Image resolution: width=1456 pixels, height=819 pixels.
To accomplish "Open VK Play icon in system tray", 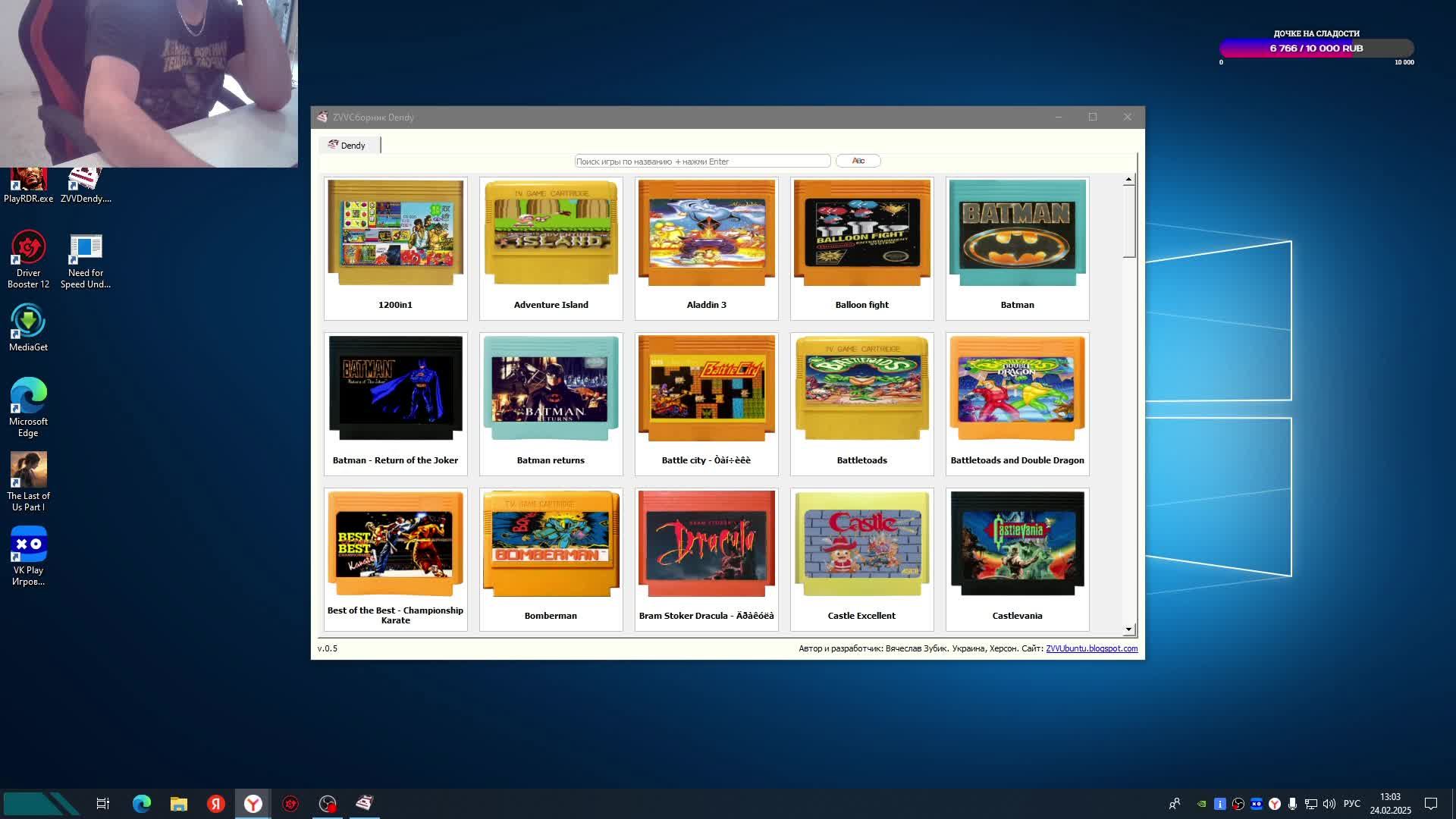I will point(1257,804).
